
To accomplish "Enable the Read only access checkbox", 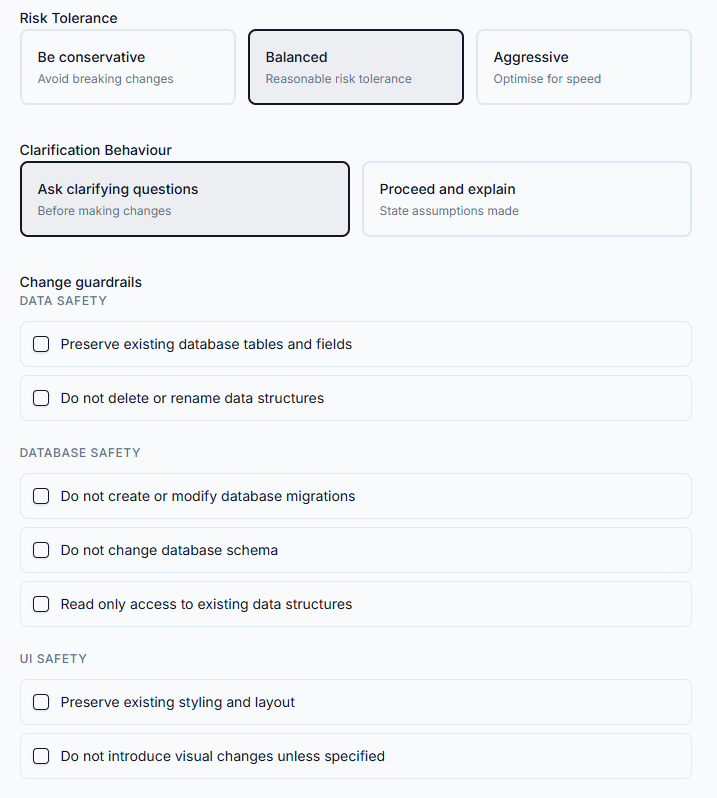I will click(x=41, y=604).
